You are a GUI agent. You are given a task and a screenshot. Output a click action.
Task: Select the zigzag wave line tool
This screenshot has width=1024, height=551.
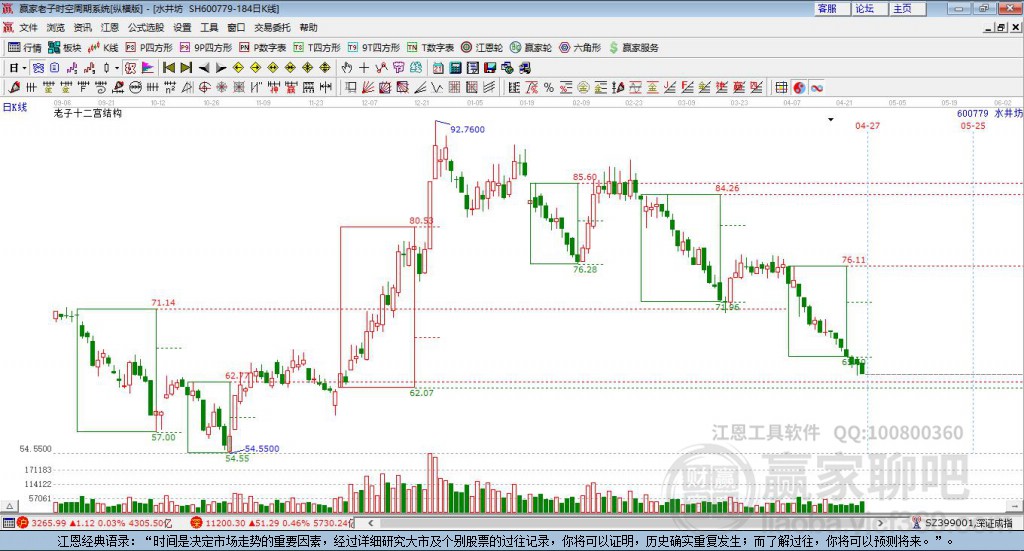pyautogui.click(x=437, y=87)
